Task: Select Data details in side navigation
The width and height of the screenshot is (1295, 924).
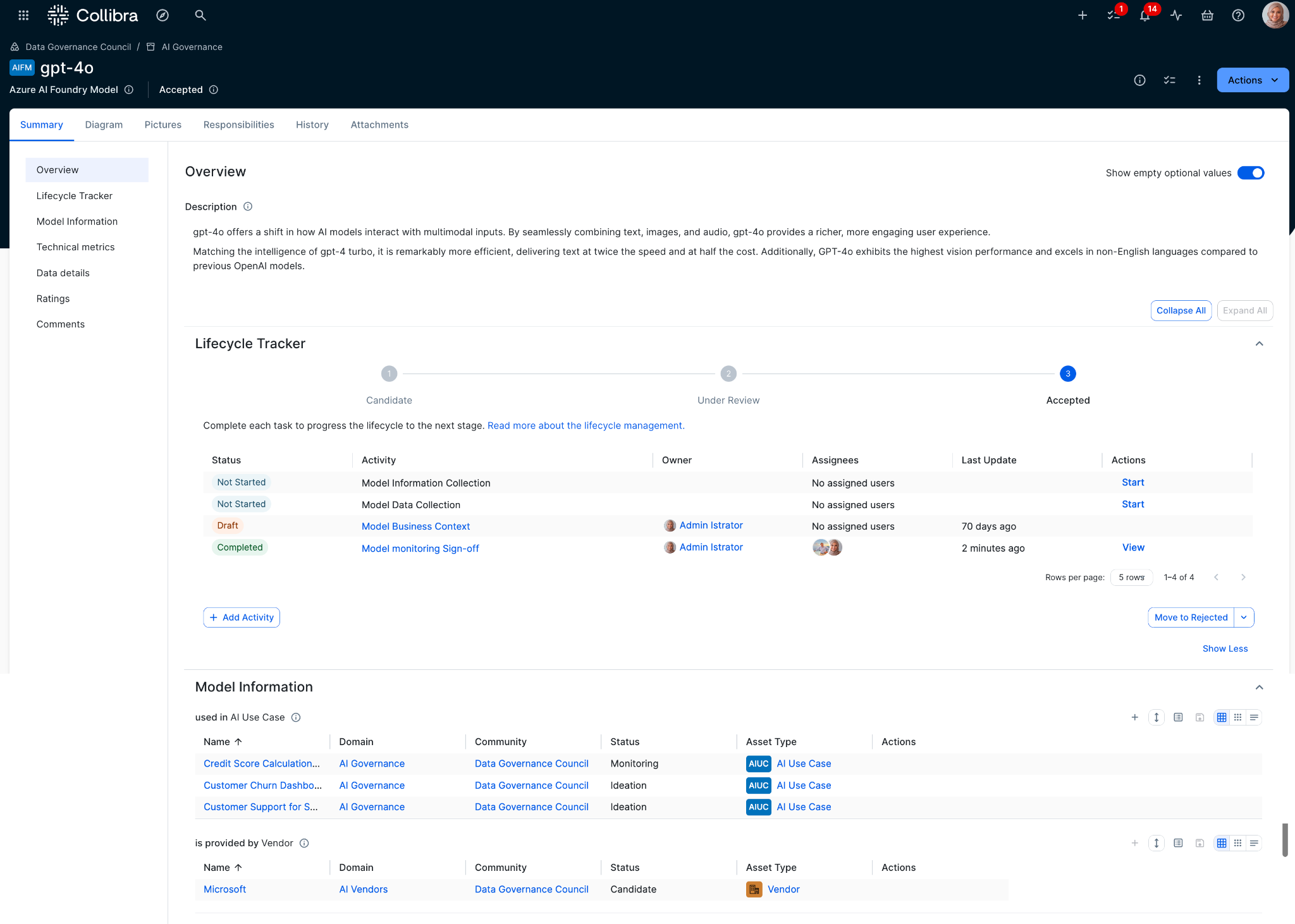Action: [x=63, y=273]
